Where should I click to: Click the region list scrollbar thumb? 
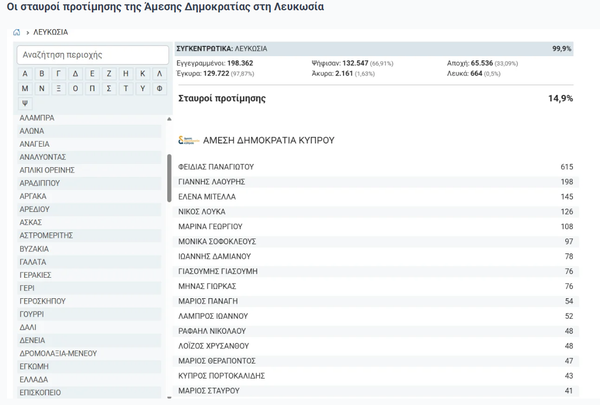click(x=169, y=178)
